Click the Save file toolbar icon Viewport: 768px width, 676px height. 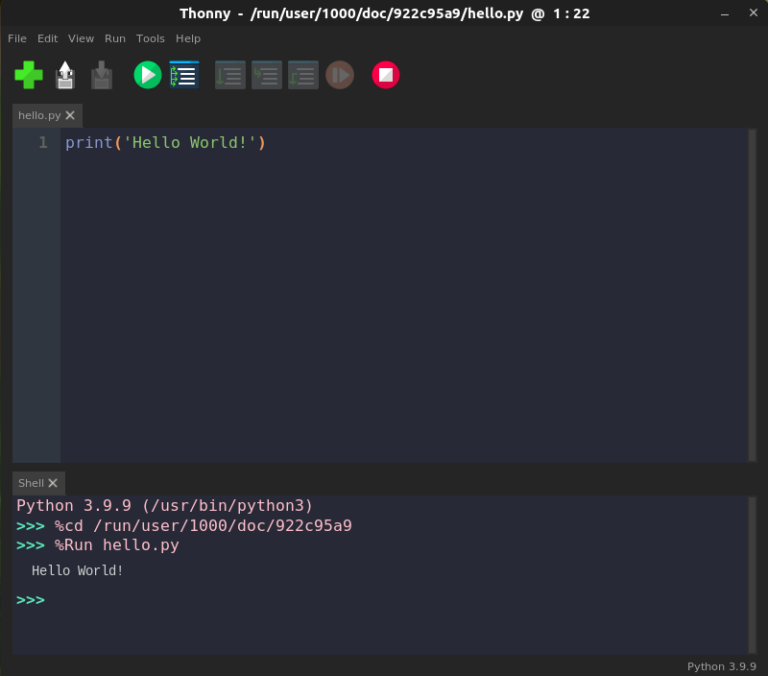pyautogui.click(x=102, y=75)
